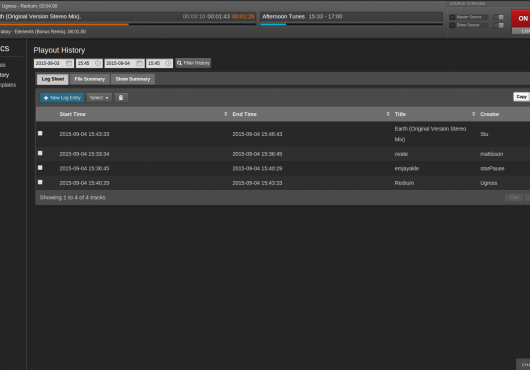Click start time '2015-09-04 15:33:34'

coord(85,154)
